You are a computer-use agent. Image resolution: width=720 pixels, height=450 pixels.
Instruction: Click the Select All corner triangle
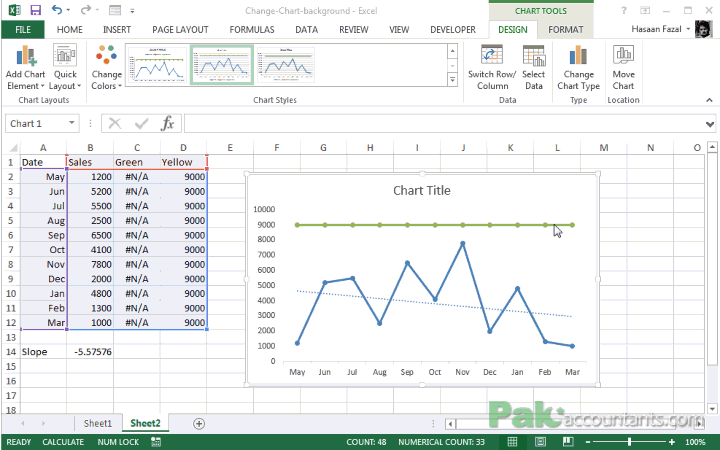click(13, 148)
